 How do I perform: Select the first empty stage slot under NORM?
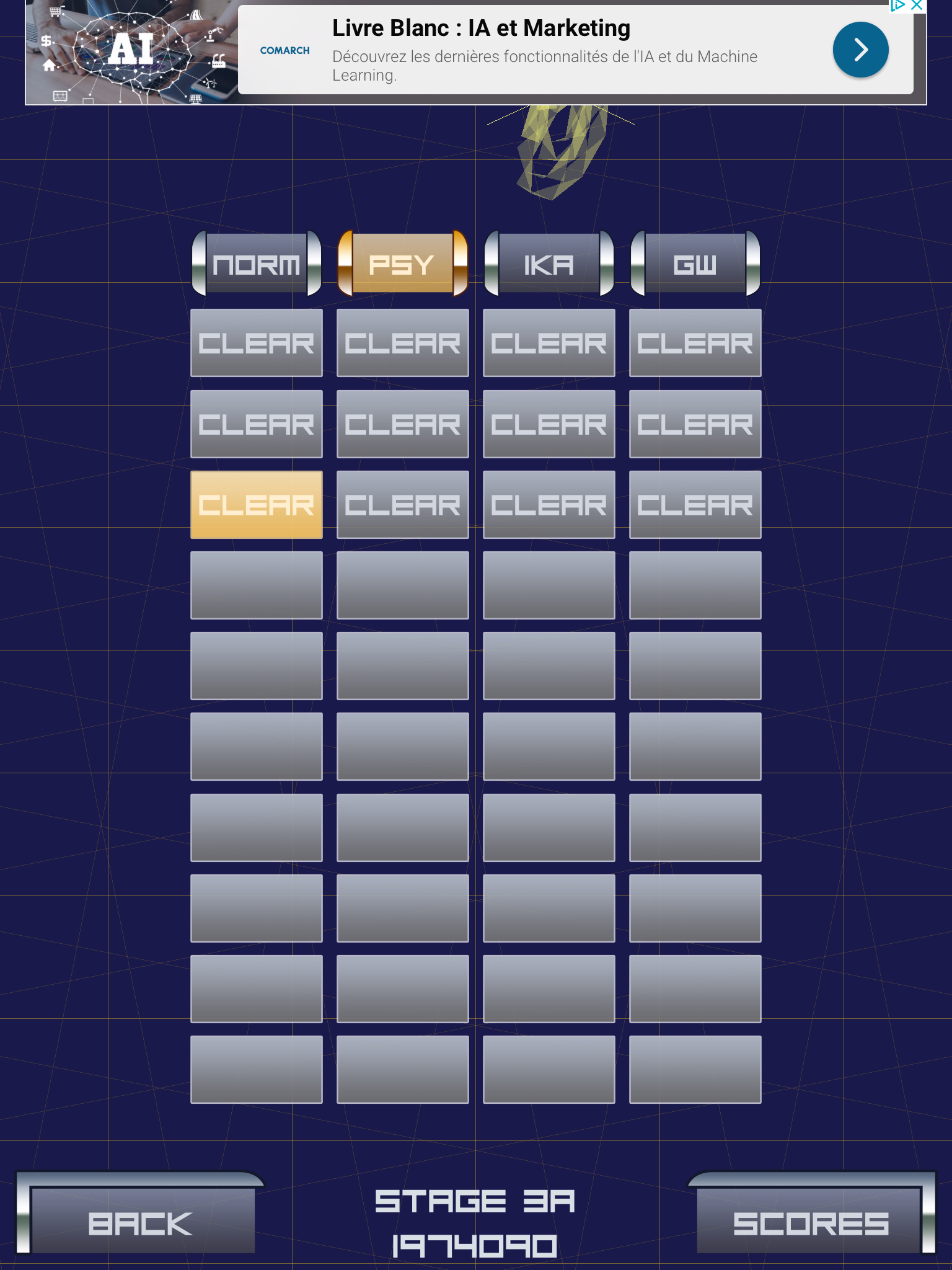tap(257, 585)
